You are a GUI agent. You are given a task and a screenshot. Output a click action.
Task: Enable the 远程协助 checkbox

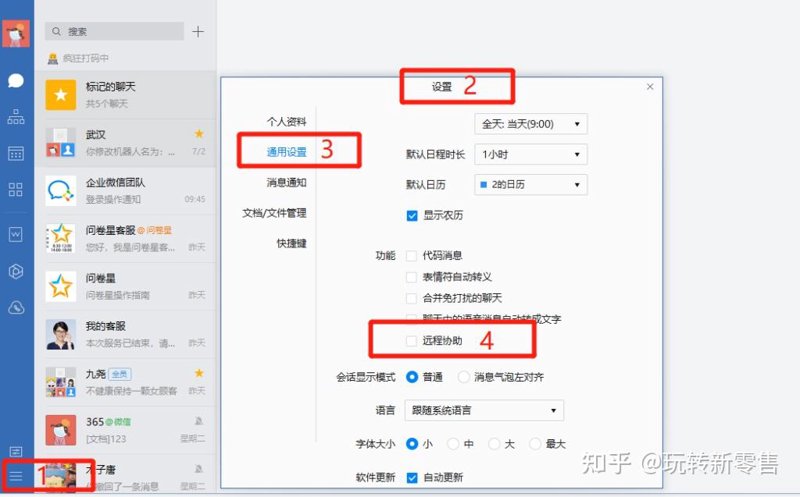[411, 341]
